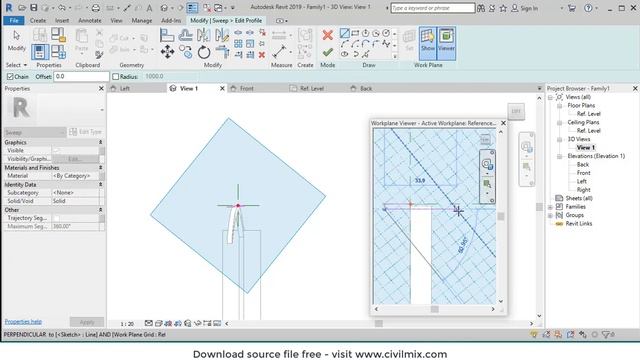Click the Offset input field
The height and width of the screenshot is (360, 640).
[81, 76]
